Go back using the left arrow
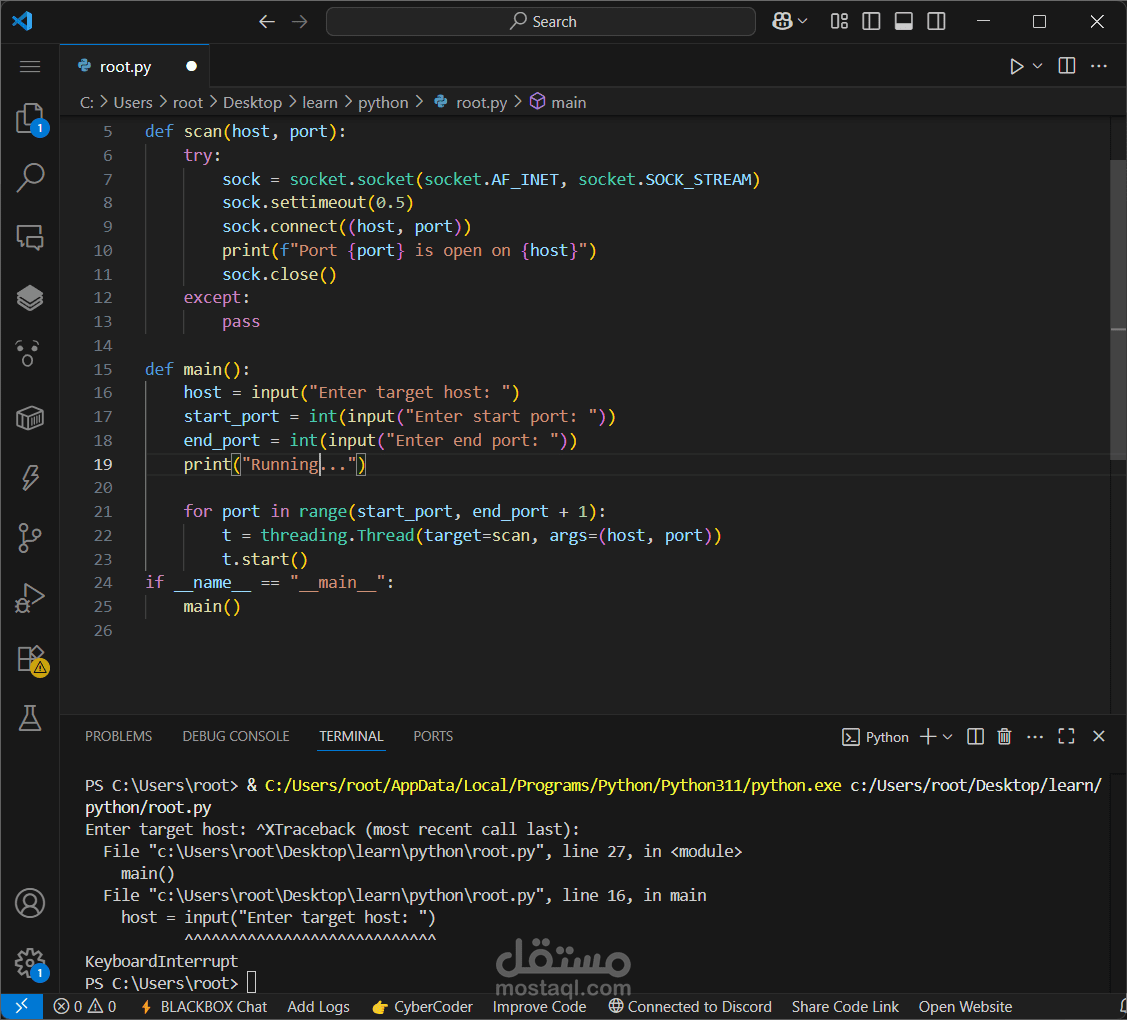Viewport: 1127px width, 1020px height. (267, 22)
